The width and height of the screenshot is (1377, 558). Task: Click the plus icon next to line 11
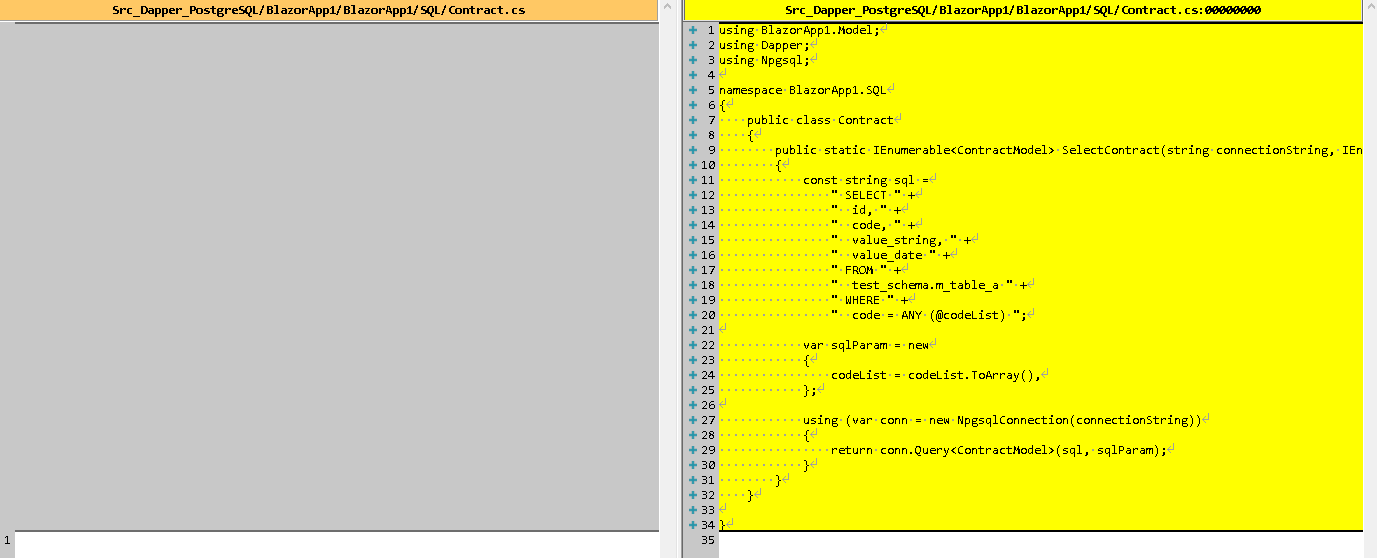(692, 180)
